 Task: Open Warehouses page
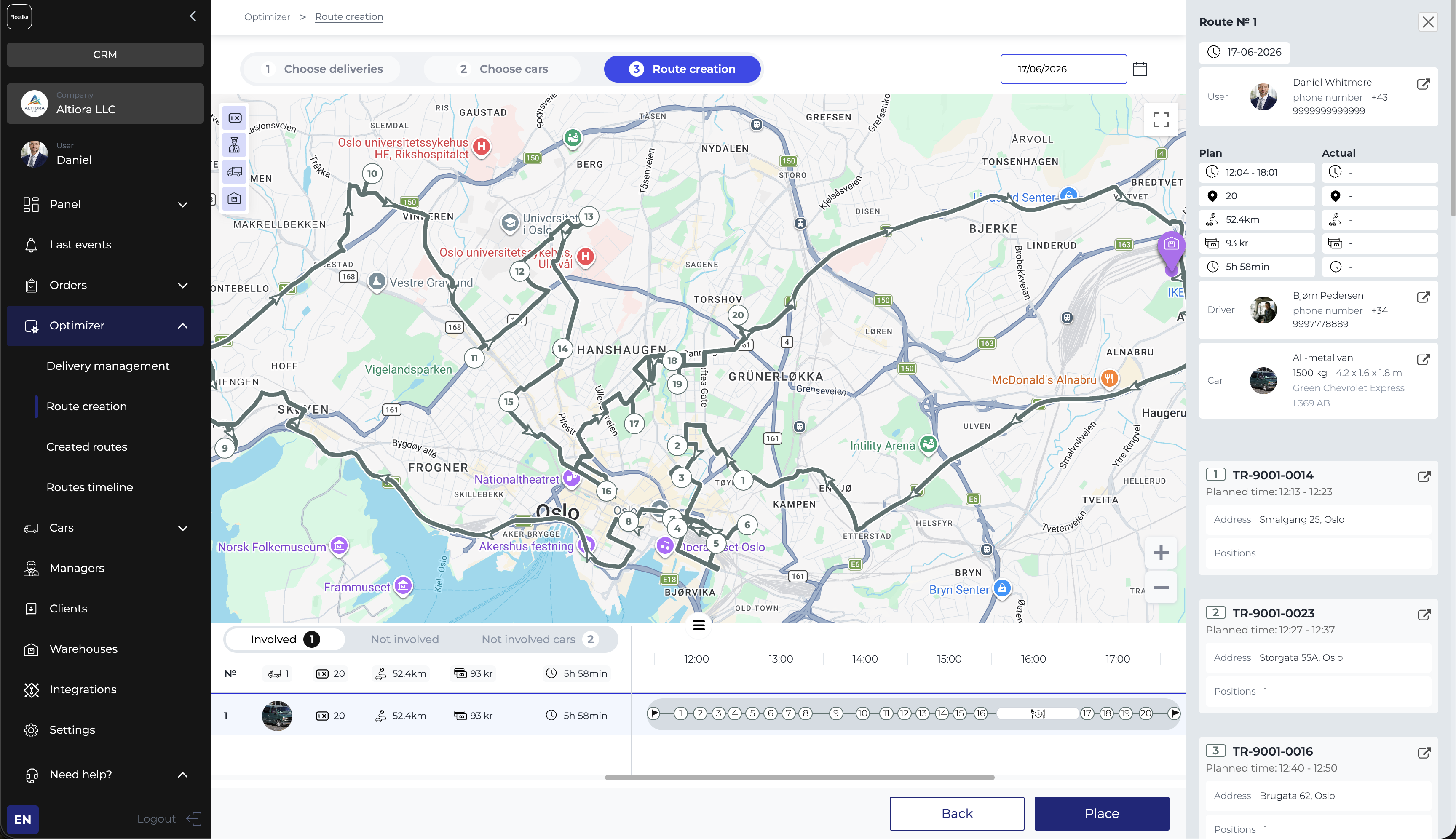tap(105, 649)
